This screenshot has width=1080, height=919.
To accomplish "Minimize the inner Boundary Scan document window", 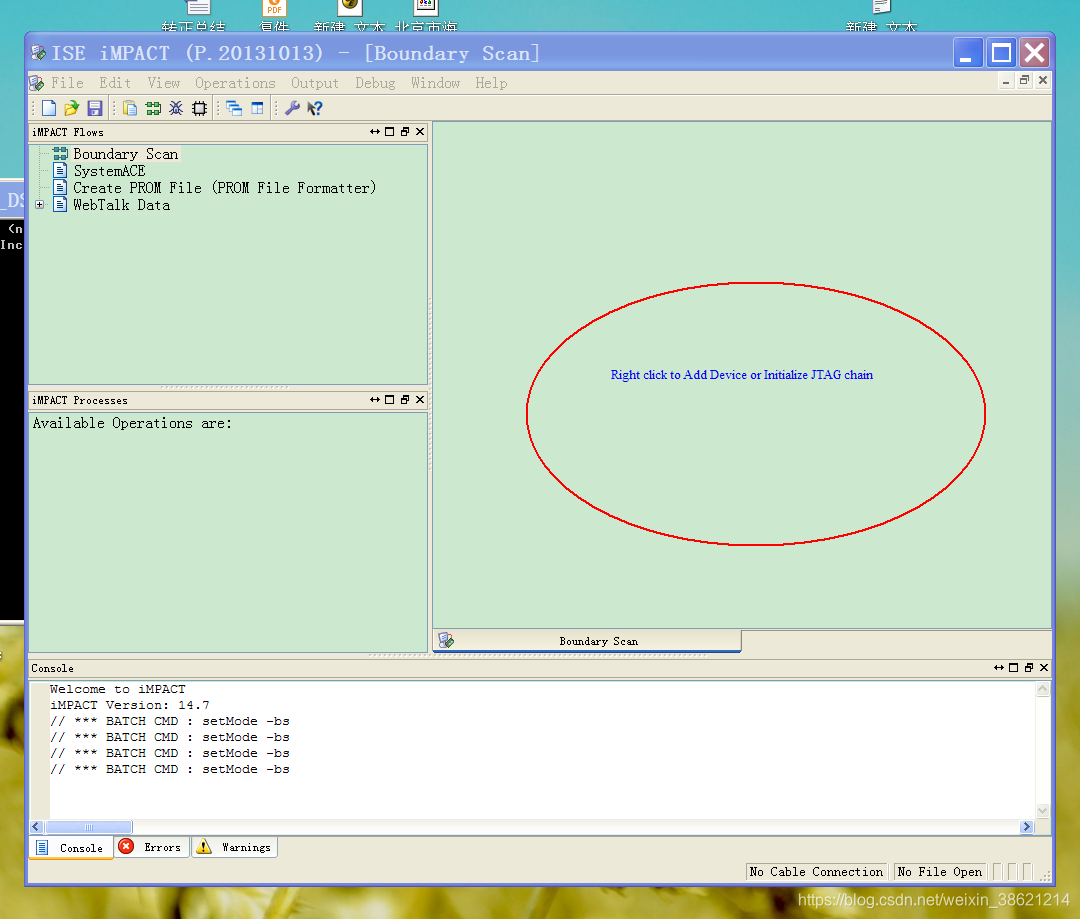I will (x=1006, y=82).
